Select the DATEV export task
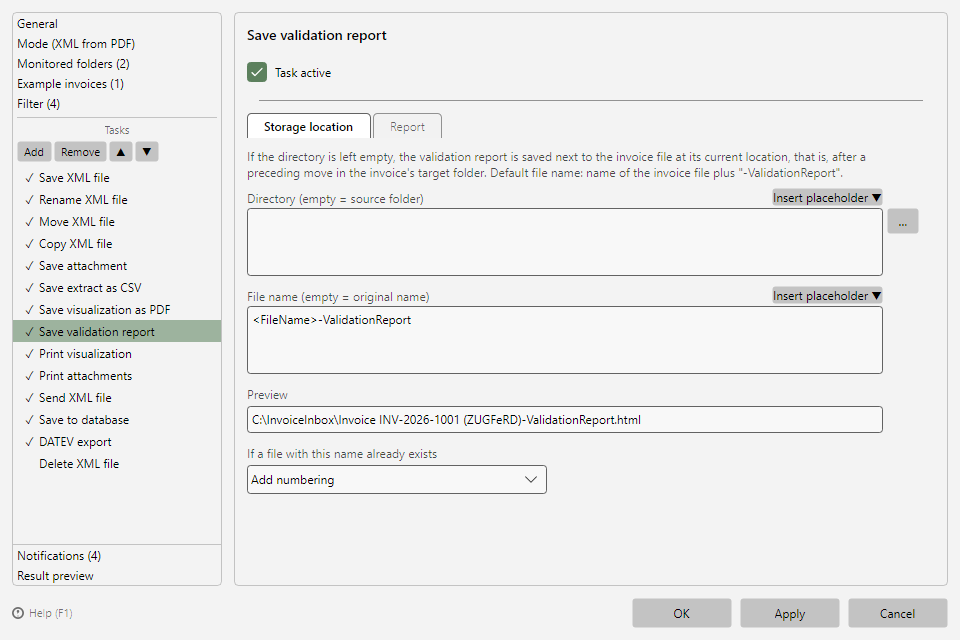Image resolution: width=960 pixels, height=640 pixels. click(x=116, y=442)
